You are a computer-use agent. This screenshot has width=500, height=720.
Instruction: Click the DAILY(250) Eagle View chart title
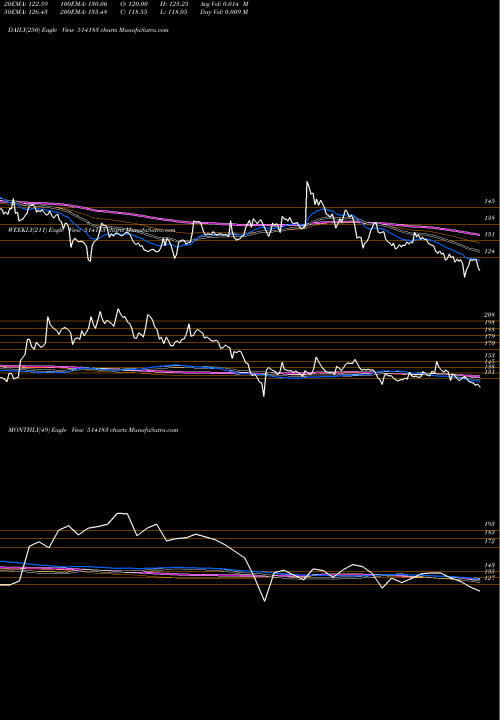[x=88, y=30]
